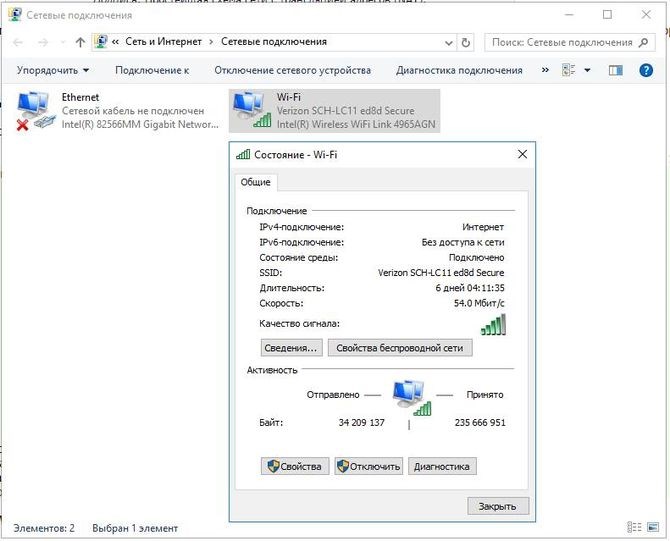Open the Сведения... details button
This screenshot has height=541, width=670.
tap(291, 348)
